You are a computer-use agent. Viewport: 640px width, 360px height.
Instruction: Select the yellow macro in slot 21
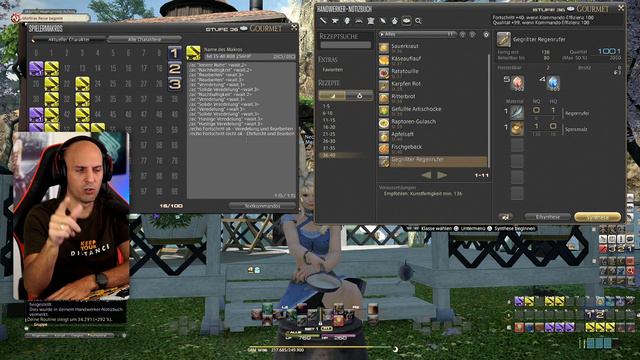(51, 84)
